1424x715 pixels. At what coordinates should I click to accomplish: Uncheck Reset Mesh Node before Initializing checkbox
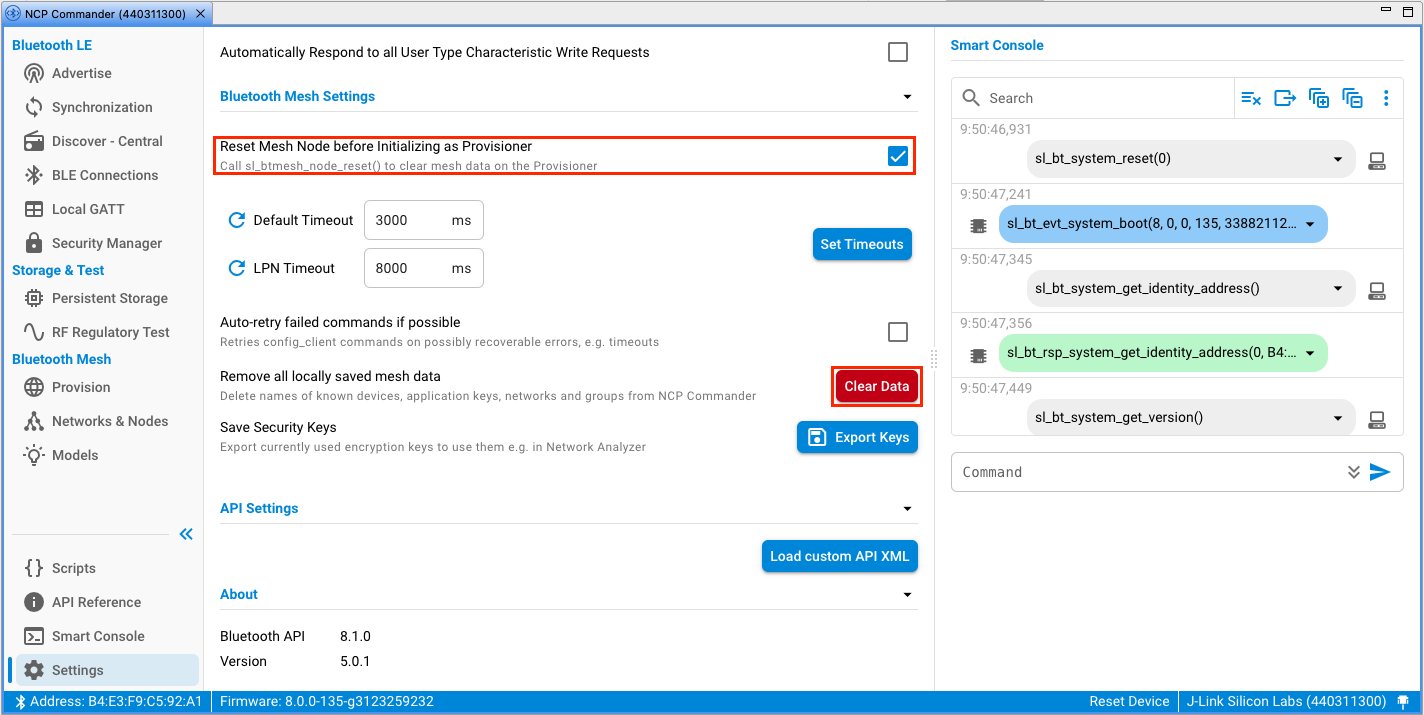click(898, 156)
